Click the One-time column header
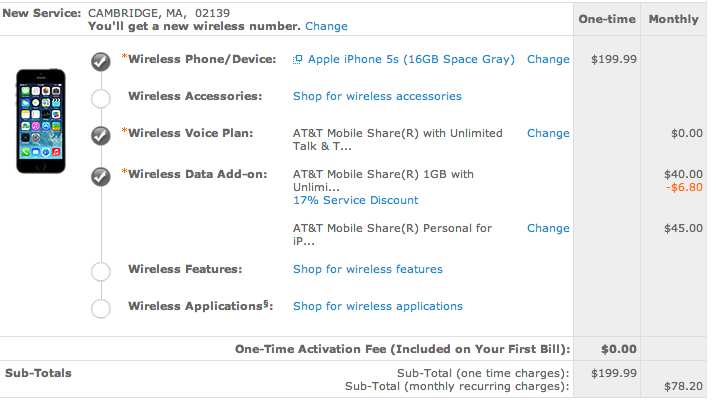The height and width of the screenshot is (400, 716). (607, 19)
